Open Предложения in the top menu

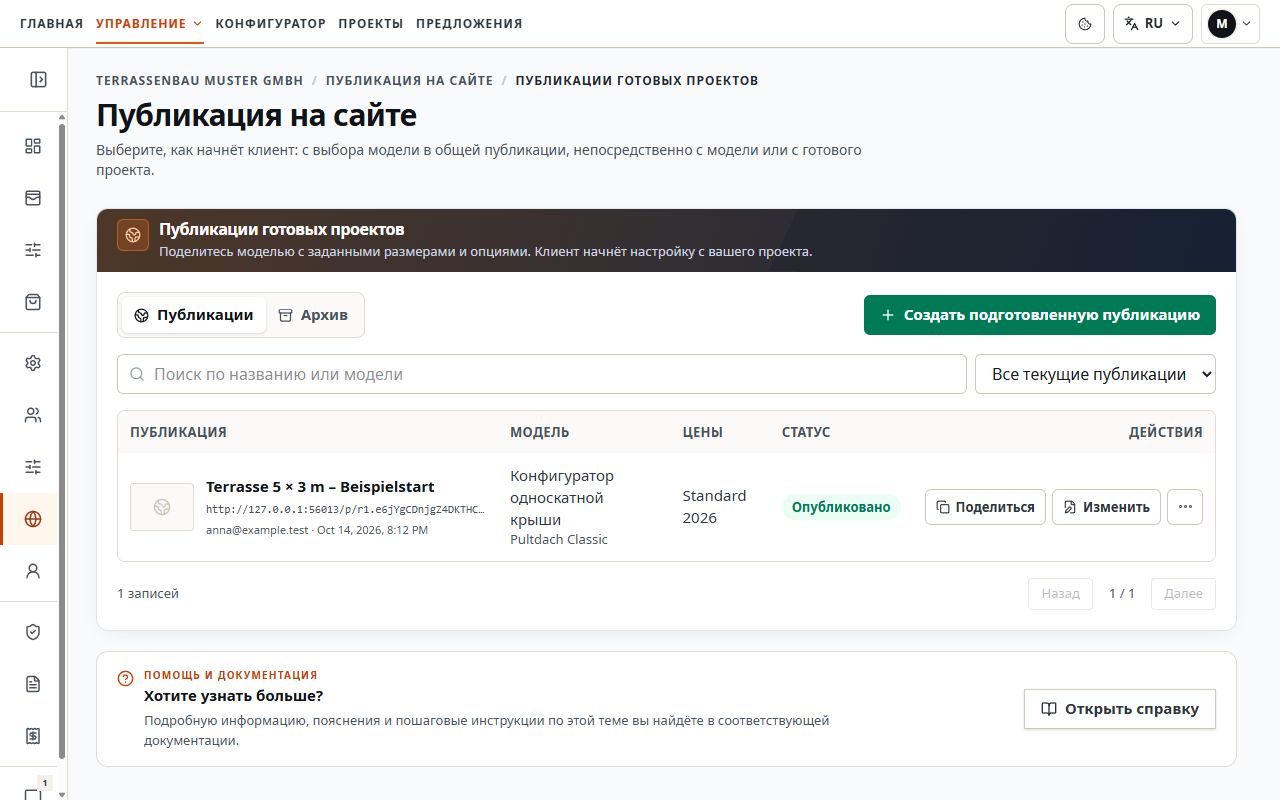(x=469, y=23)
